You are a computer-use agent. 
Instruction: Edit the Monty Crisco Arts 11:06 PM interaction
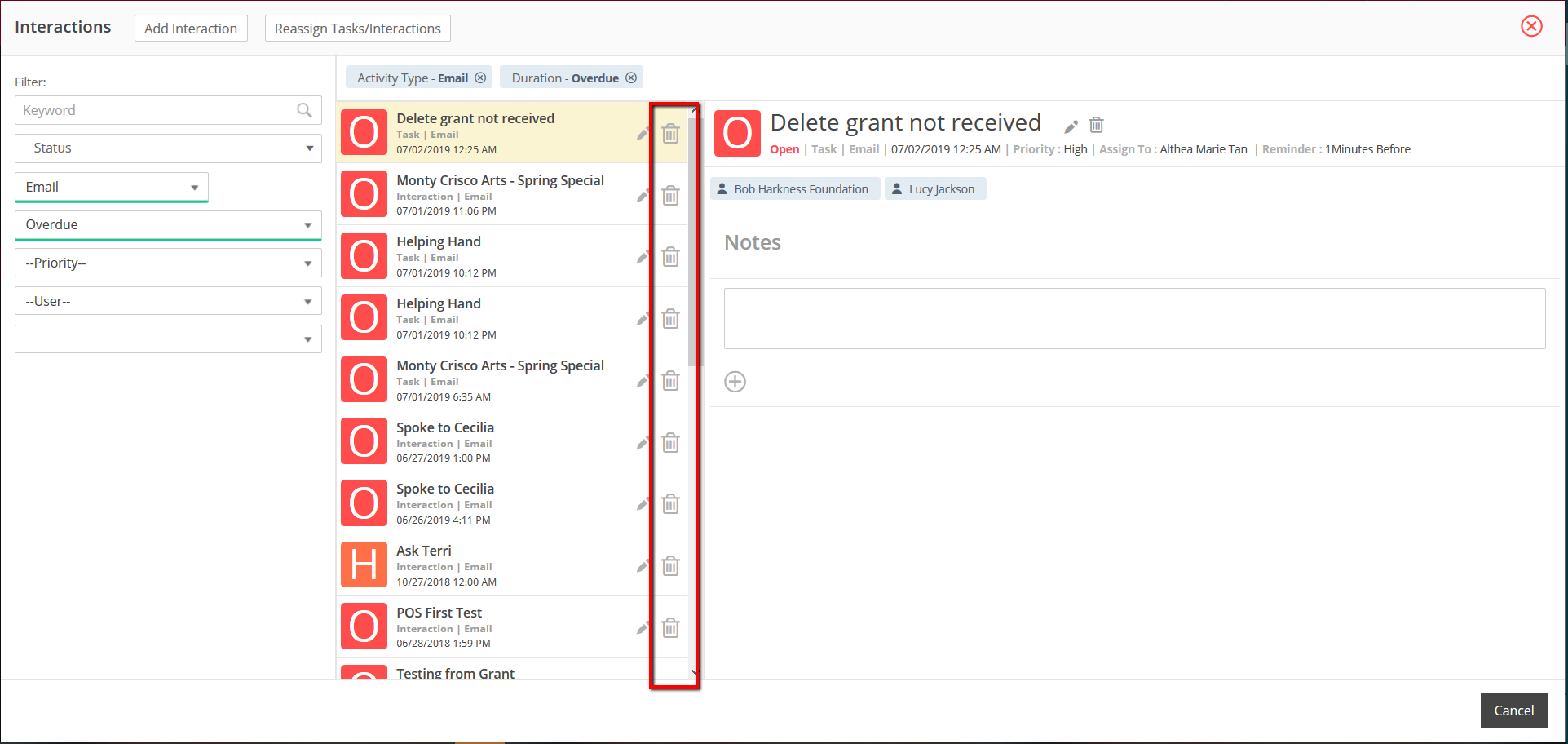643,195
